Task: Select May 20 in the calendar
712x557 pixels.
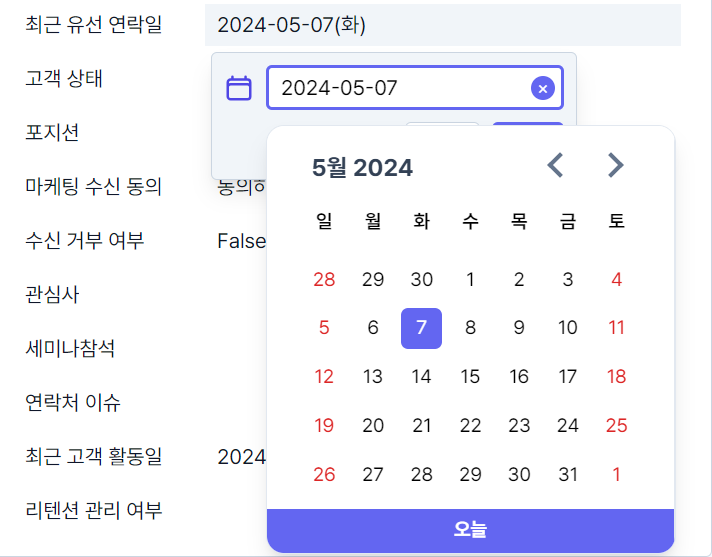Action: click(373, 426)
